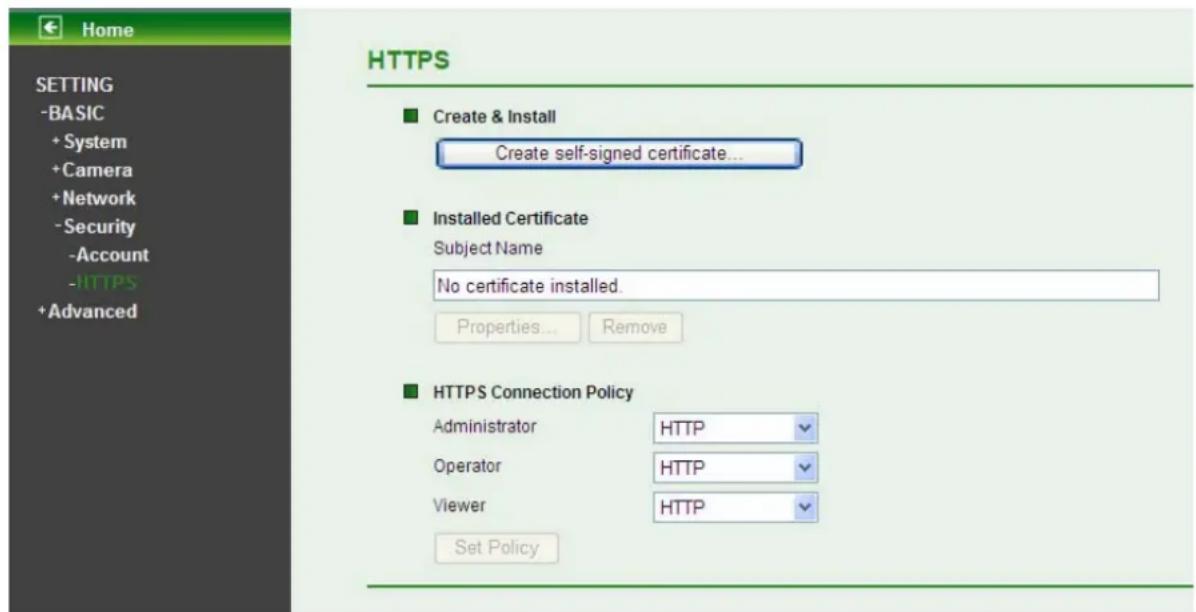This screenshot has width=1196, height=612.
Task: Click the HTTPS Connection Policy heading
Action: [533, 392]
